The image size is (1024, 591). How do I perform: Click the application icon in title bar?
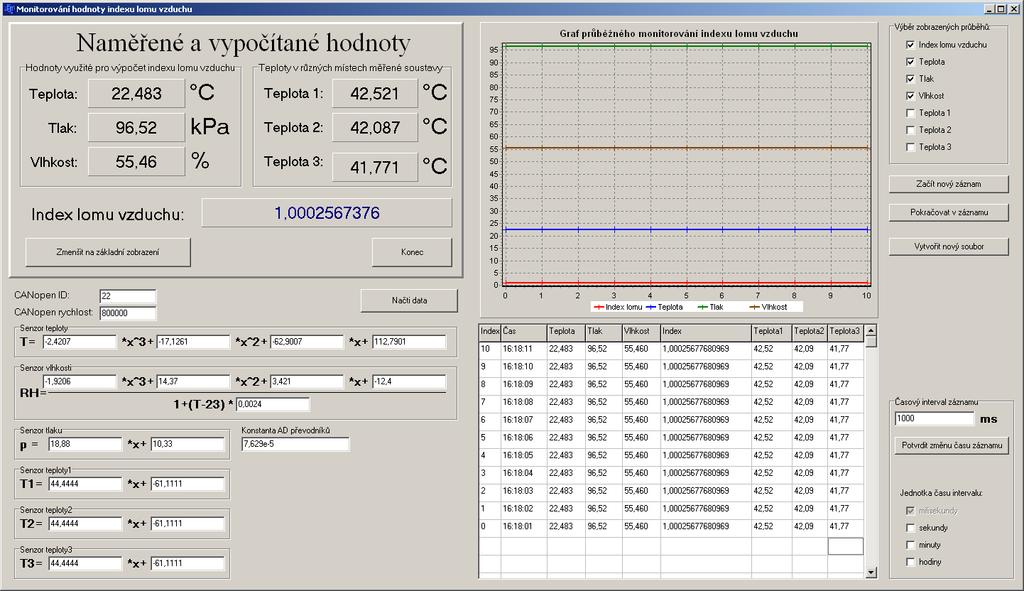(x=8, y=9)
